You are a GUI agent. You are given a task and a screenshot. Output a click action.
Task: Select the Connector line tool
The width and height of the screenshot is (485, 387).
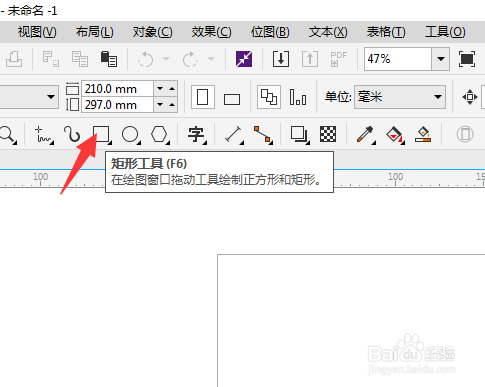pos(263,135)
